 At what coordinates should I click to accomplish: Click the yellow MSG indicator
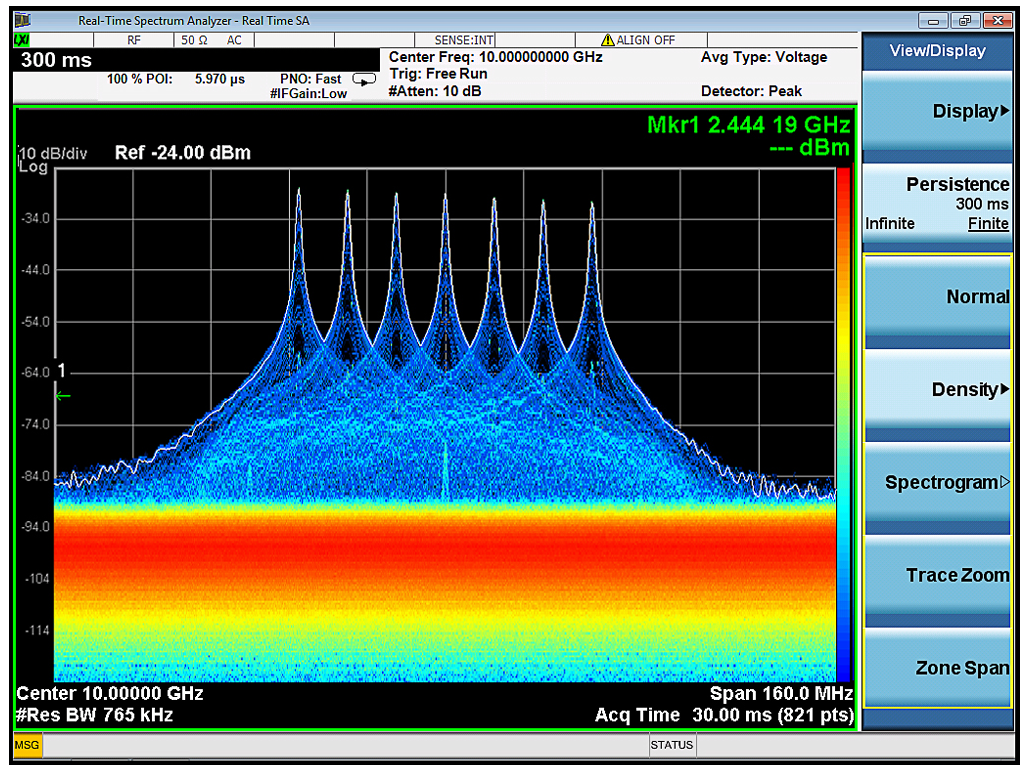click(27, 745)
